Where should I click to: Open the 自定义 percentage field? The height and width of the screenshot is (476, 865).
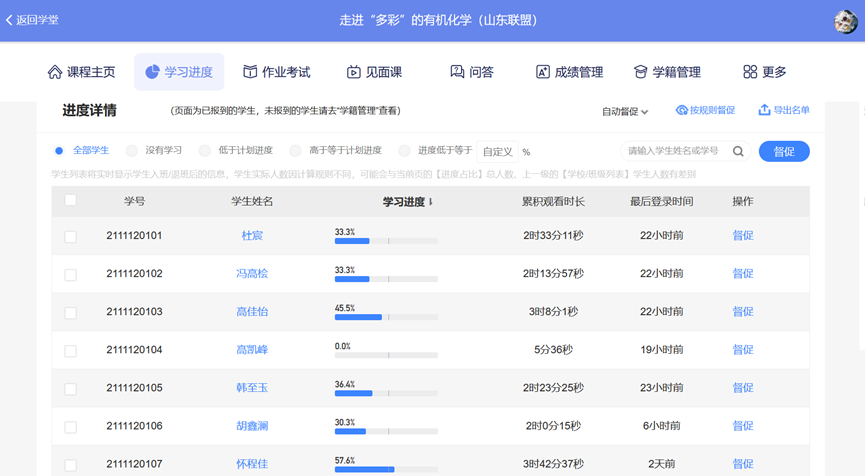[498, 152]
